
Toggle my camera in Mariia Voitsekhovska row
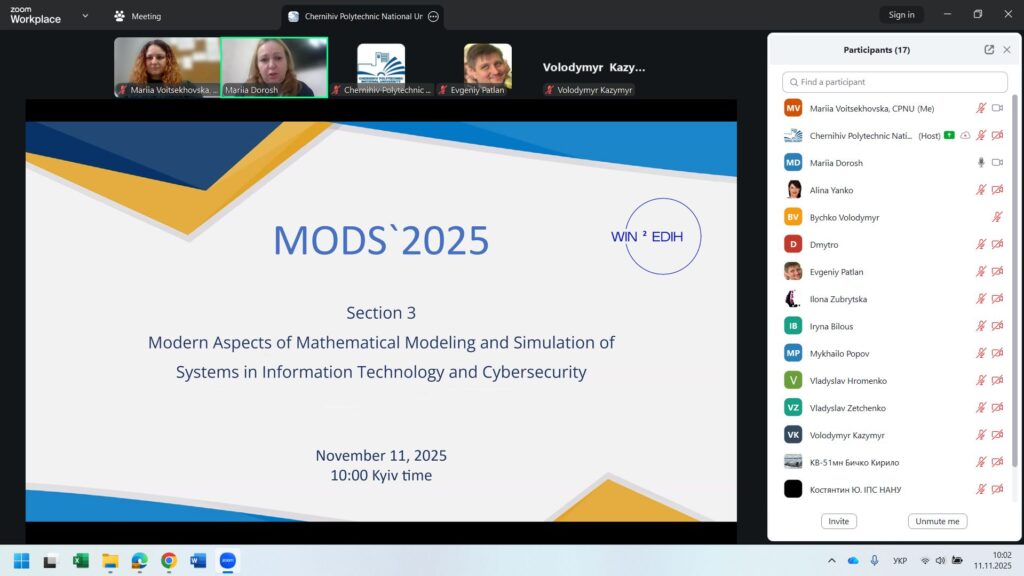[997, 108]
